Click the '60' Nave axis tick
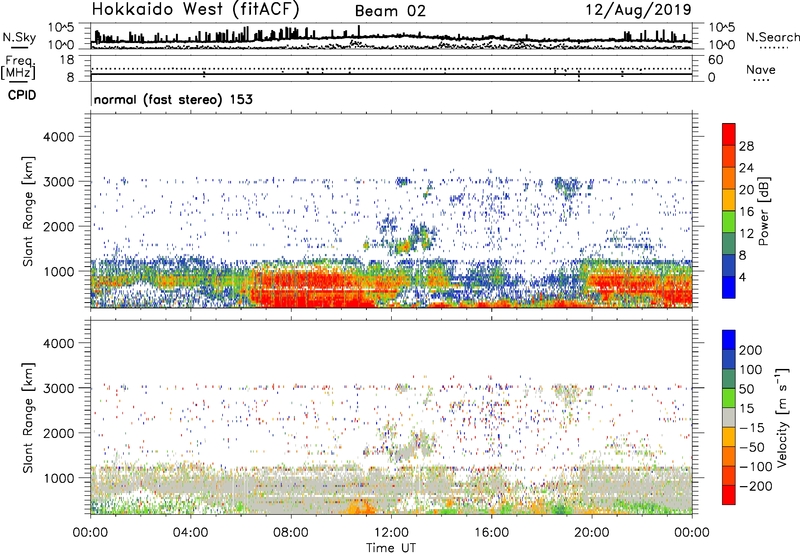Screen dimensions: 800x554 [715, 60]
